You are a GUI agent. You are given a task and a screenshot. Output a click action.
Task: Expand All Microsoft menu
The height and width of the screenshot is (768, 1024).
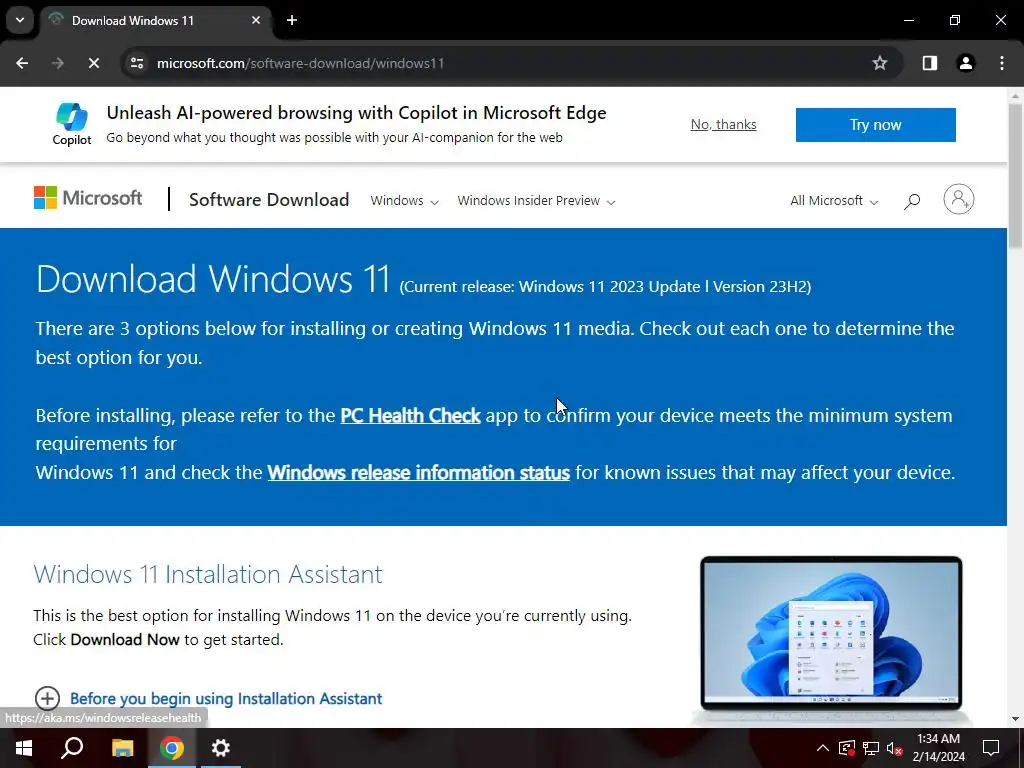coord(834,200)
